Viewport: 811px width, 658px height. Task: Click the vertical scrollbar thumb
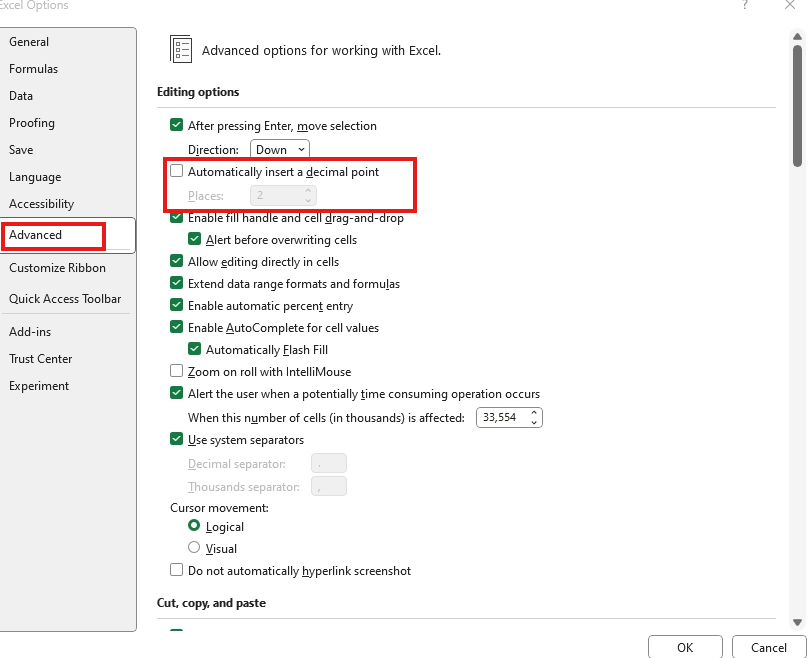[797, 106]
